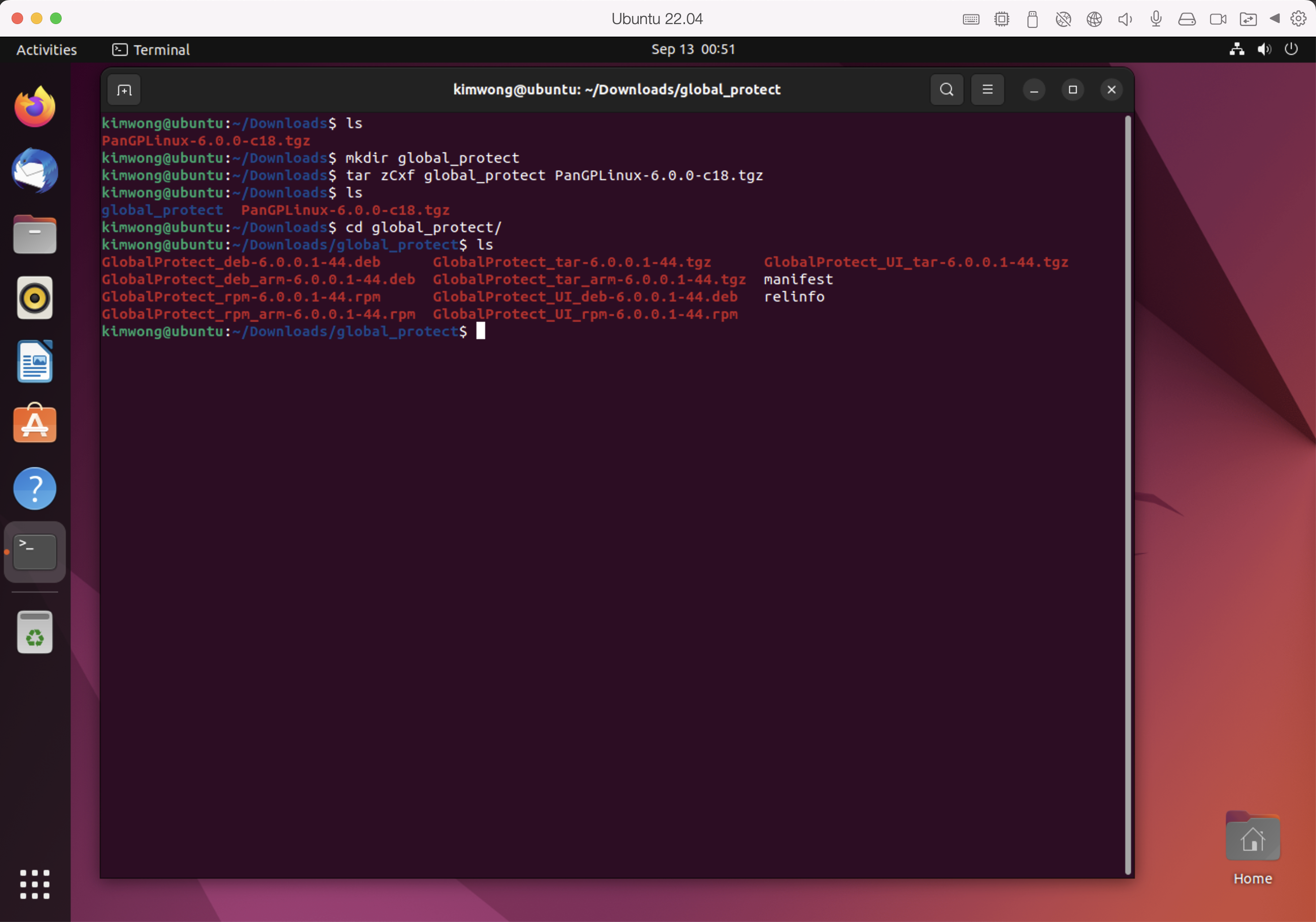Viewport: 1316px width, 922px height.
Task: Click the VM drive icon
Action: [x=1187, y=19]
